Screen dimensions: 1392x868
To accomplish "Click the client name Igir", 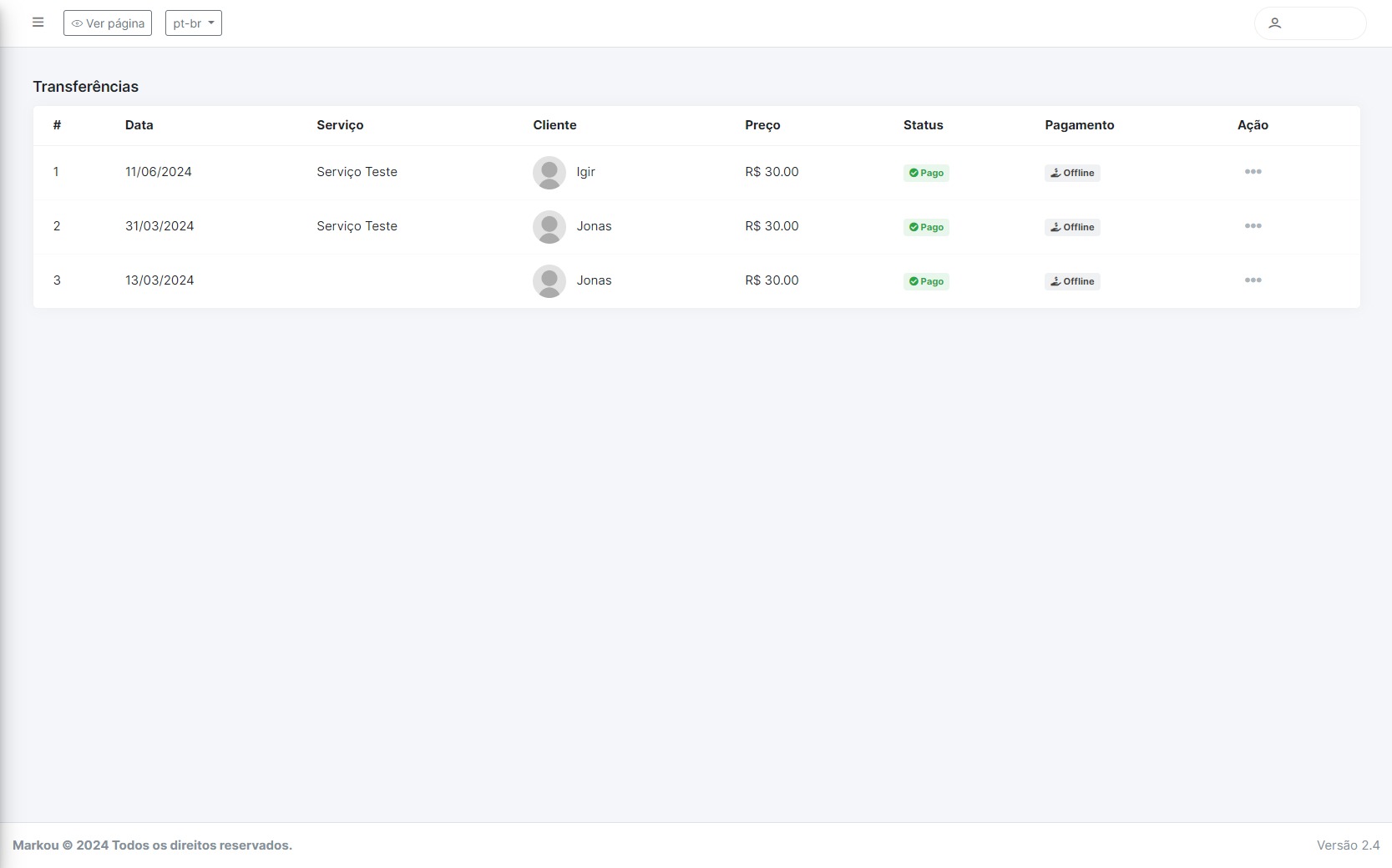I will coord(585,172).
